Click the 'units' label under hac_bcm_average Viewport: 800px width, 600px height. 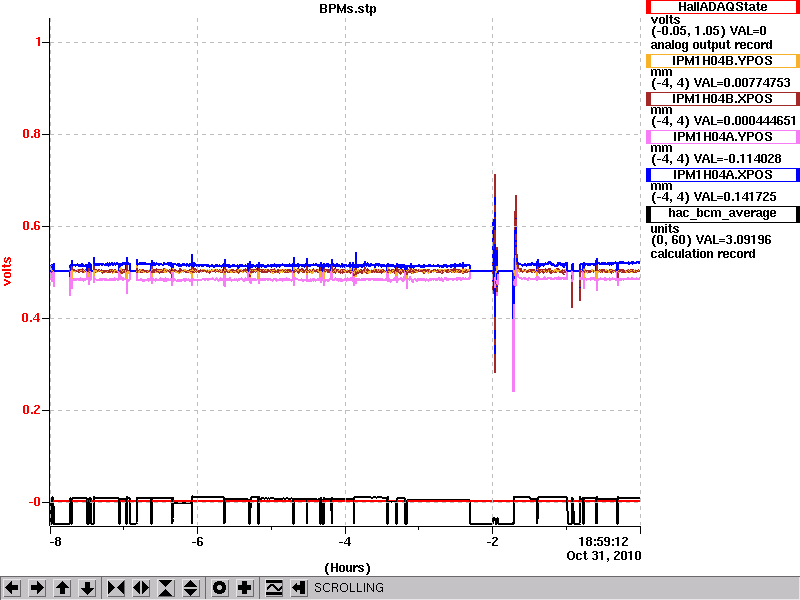(x=665, y=229)
